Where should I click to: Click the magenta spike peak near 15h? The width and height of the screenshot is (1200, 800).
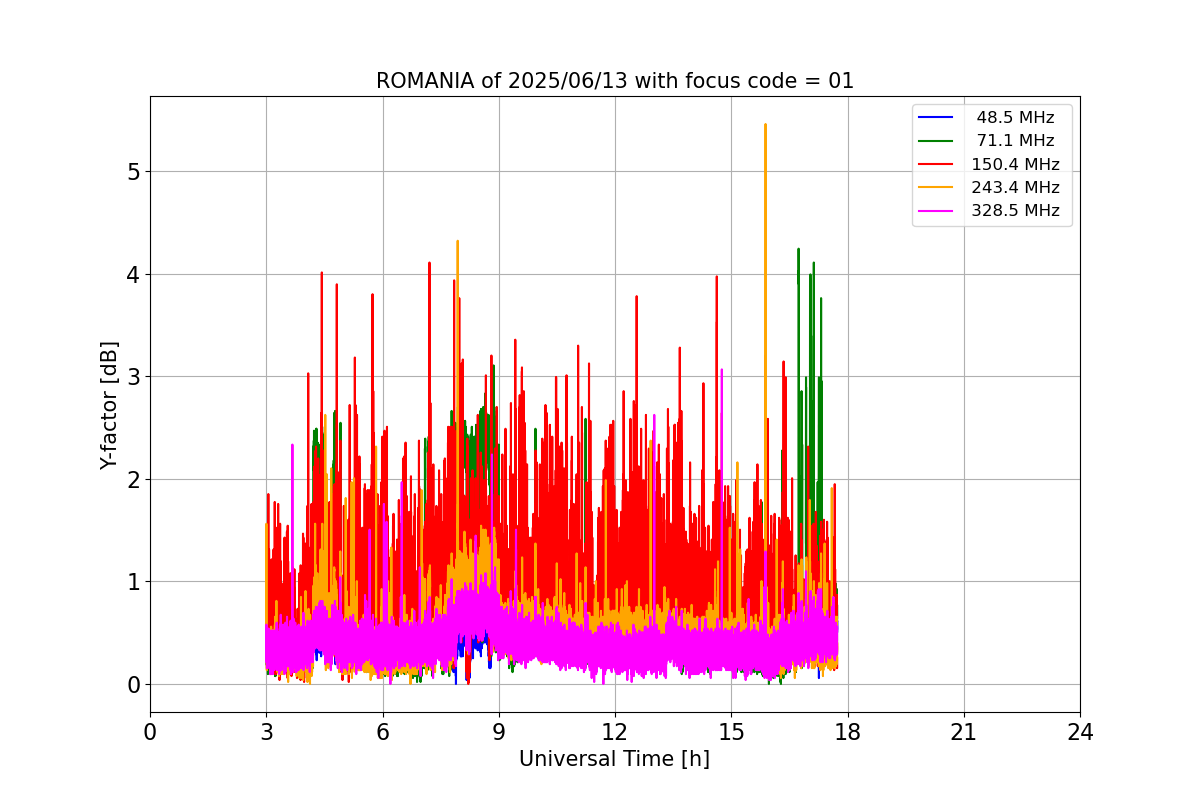click(721, 371)
